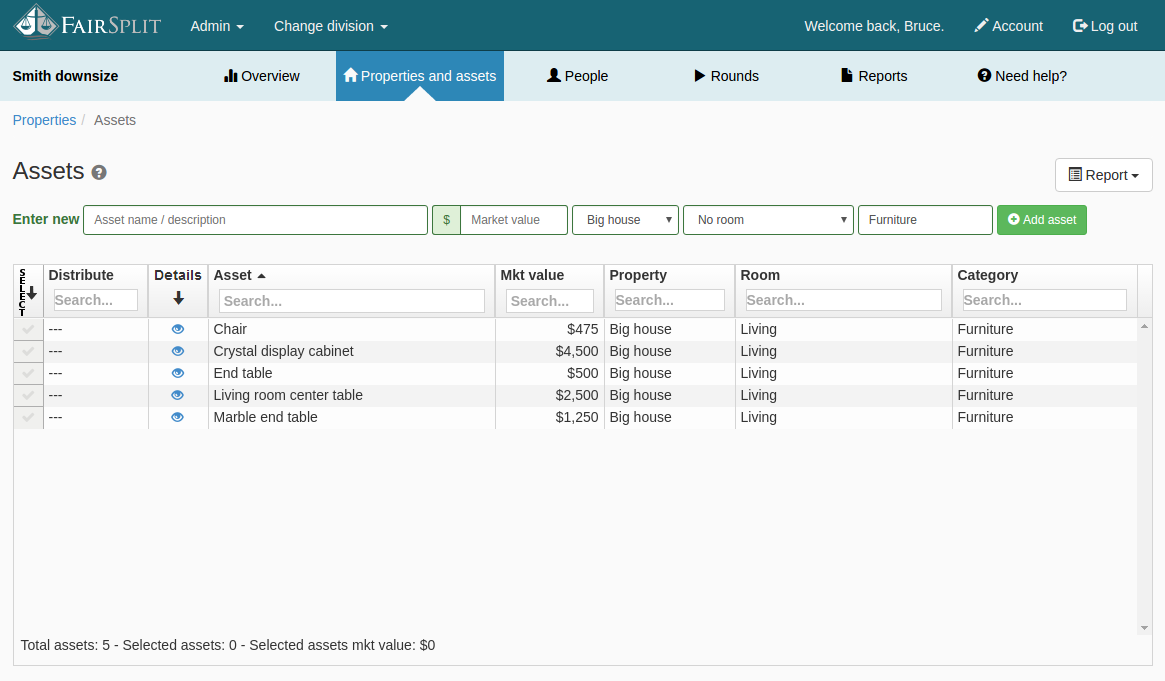
Task: Click the Details column down arrow
Action: coord(178,298)
